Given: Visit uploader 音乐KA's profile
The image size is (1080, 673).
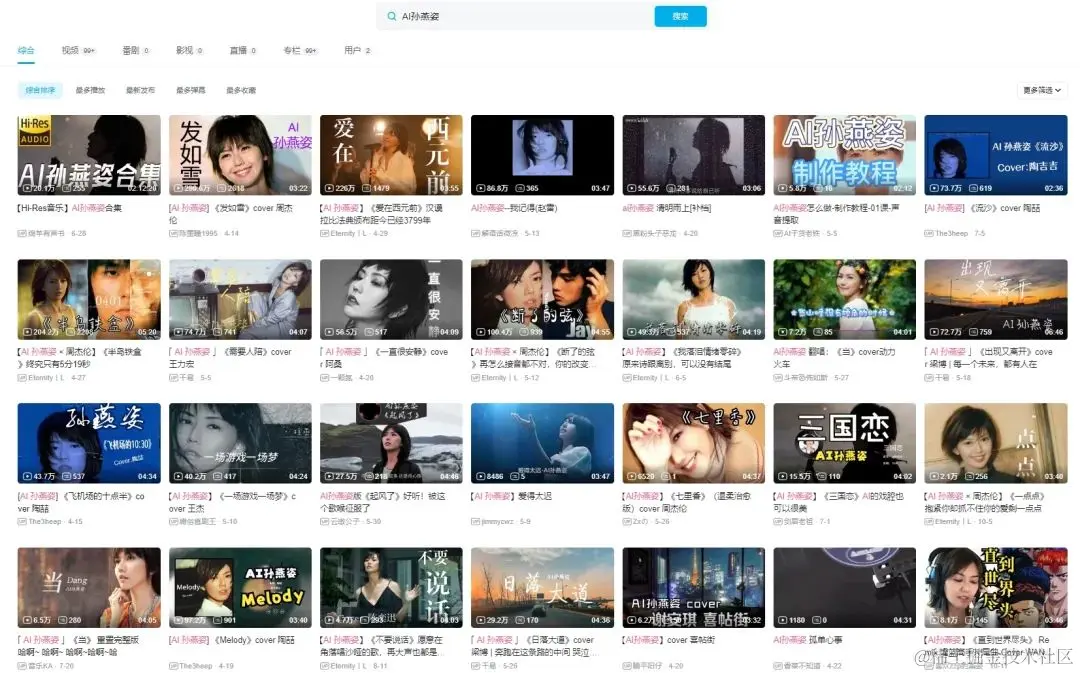Looking at the screenshot, I should click(x=41, y=666).
